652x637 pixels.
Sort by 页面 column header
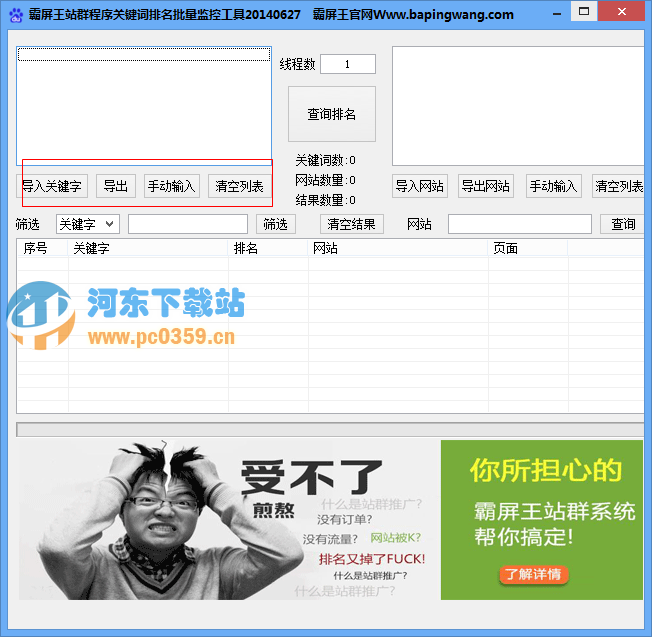528,248
